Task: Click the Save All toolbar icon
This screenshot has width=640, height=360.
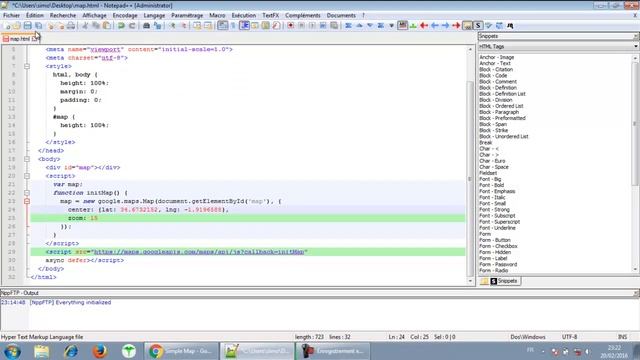Action: click(38, 26)
